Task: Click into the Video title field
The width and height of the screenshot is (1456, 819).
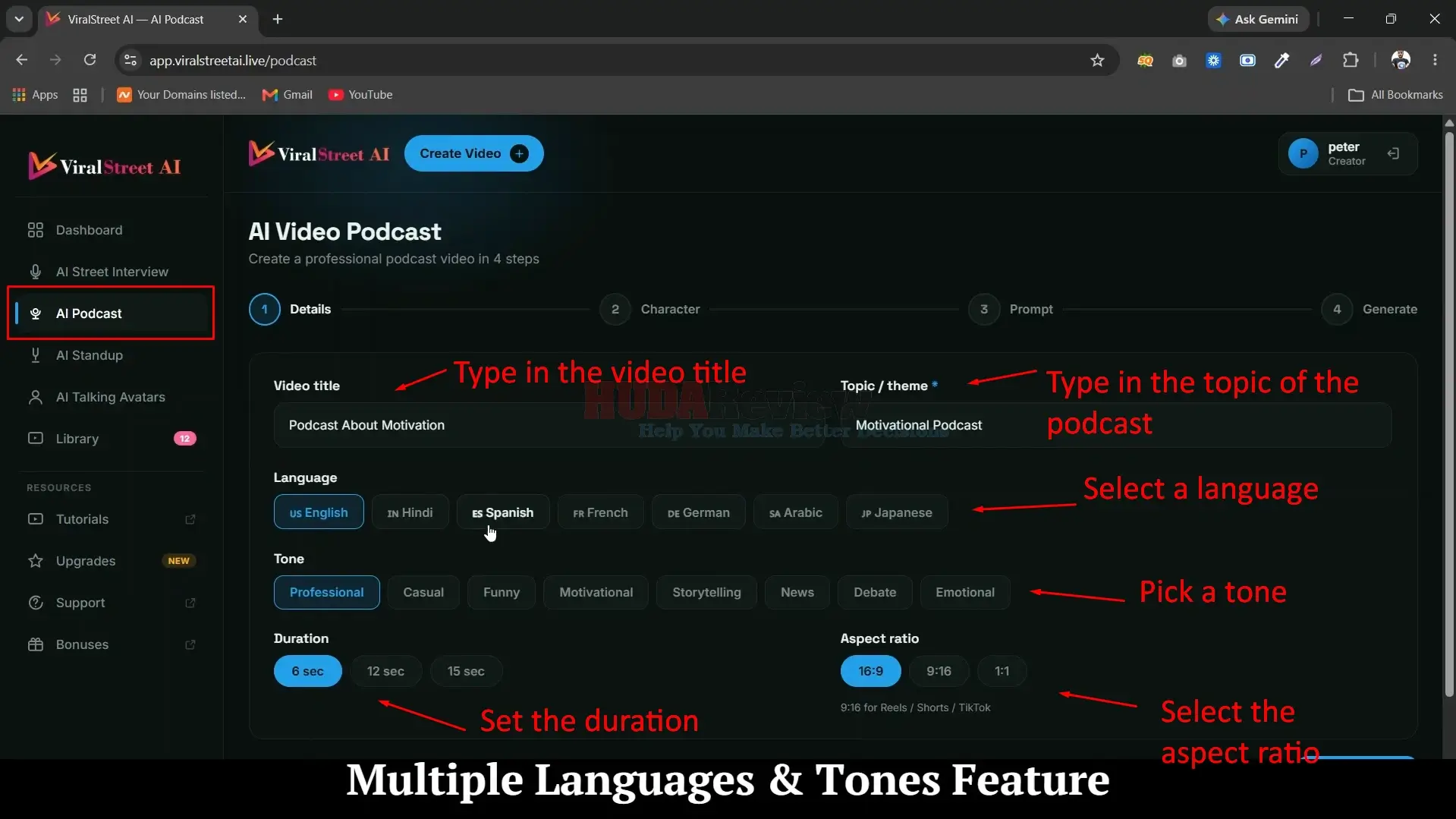Action: click(x=548, y=425)
